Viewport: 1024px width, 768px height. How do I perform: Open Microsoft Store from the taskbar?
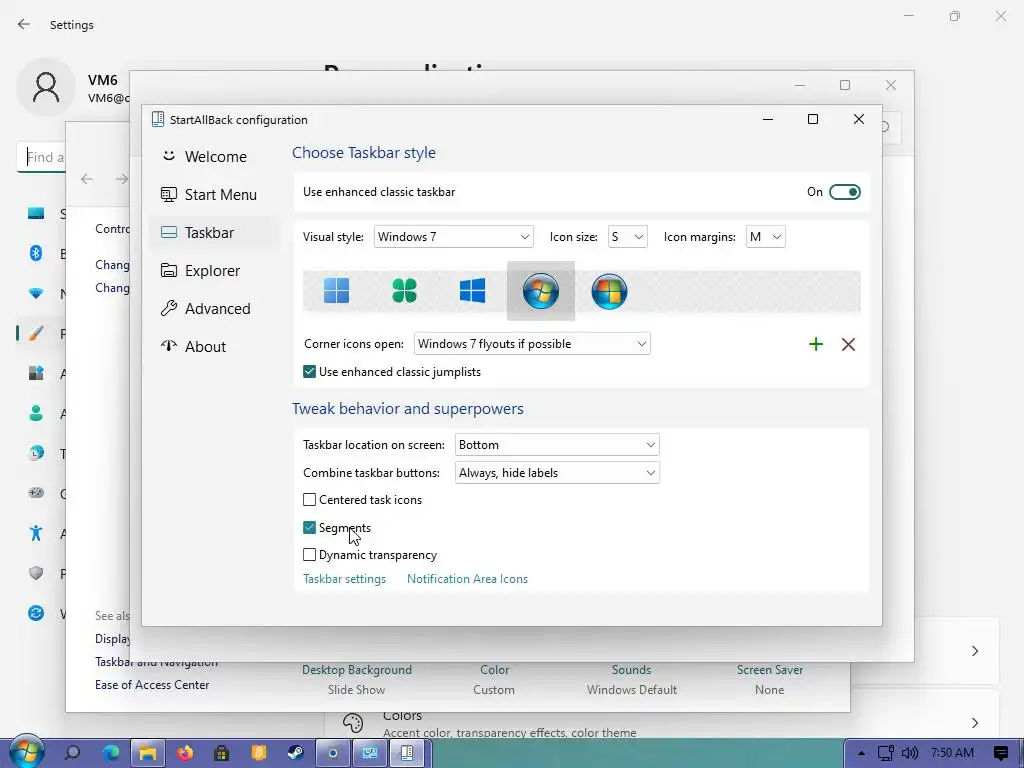pos(222,753)
